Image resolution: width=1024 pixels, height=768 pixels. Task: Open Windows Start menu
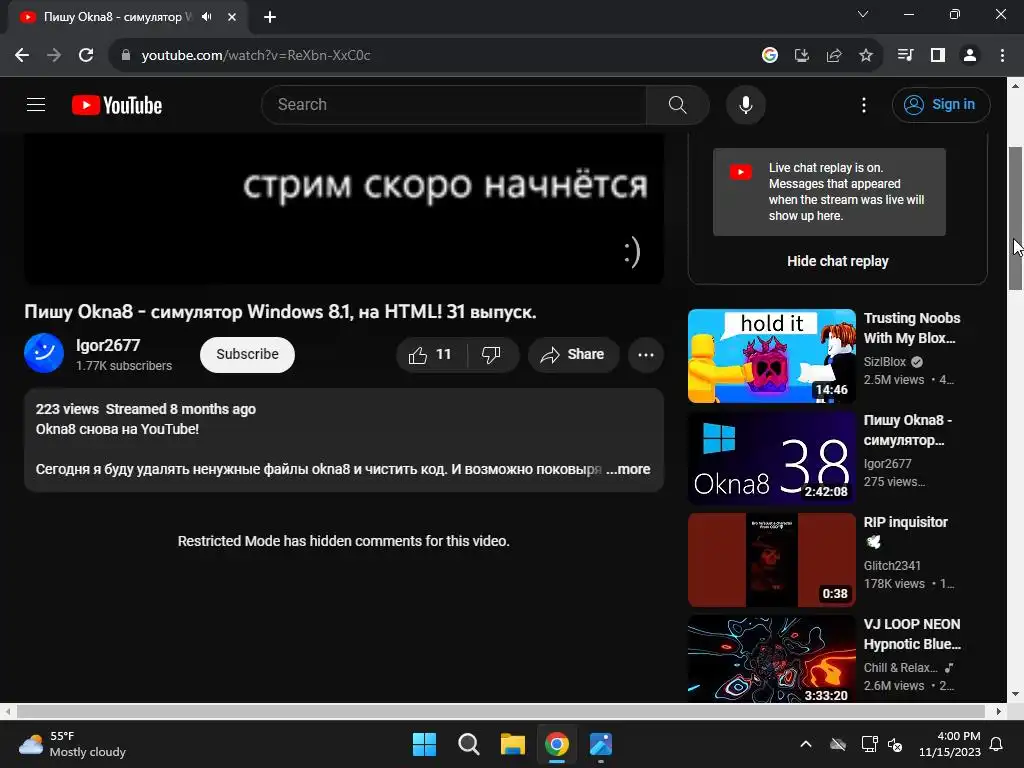pyautogui.click(x=424, y=744)
